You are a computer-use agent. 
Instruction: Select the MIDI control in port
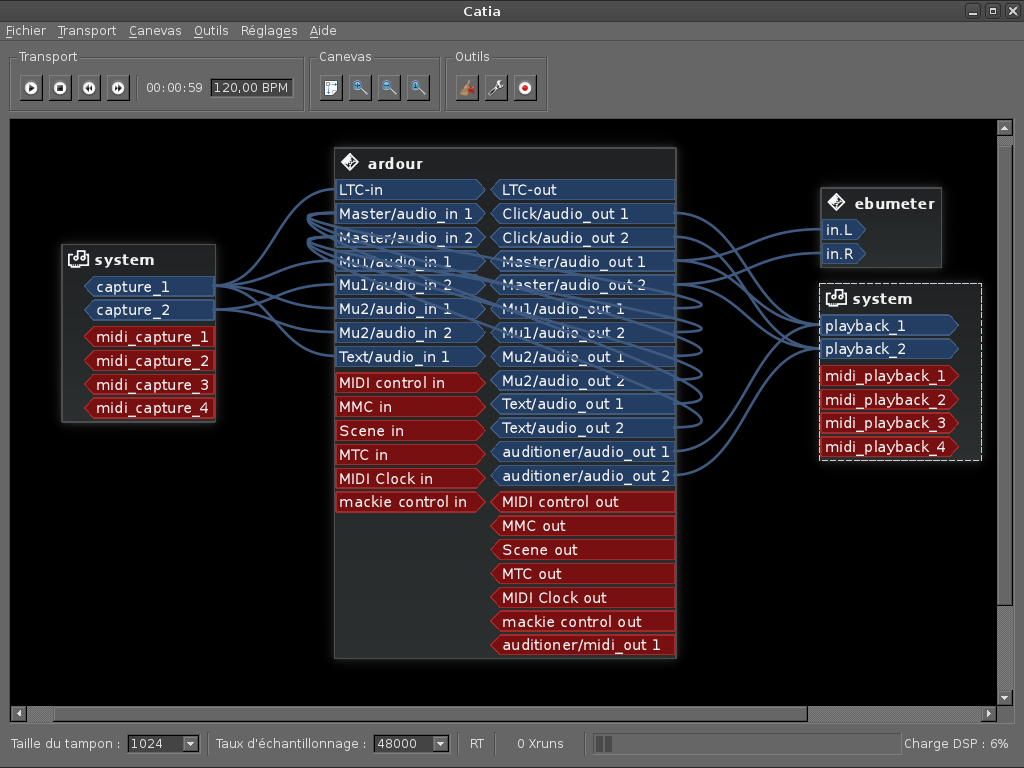pyautogui.click(x=409, y=383)
